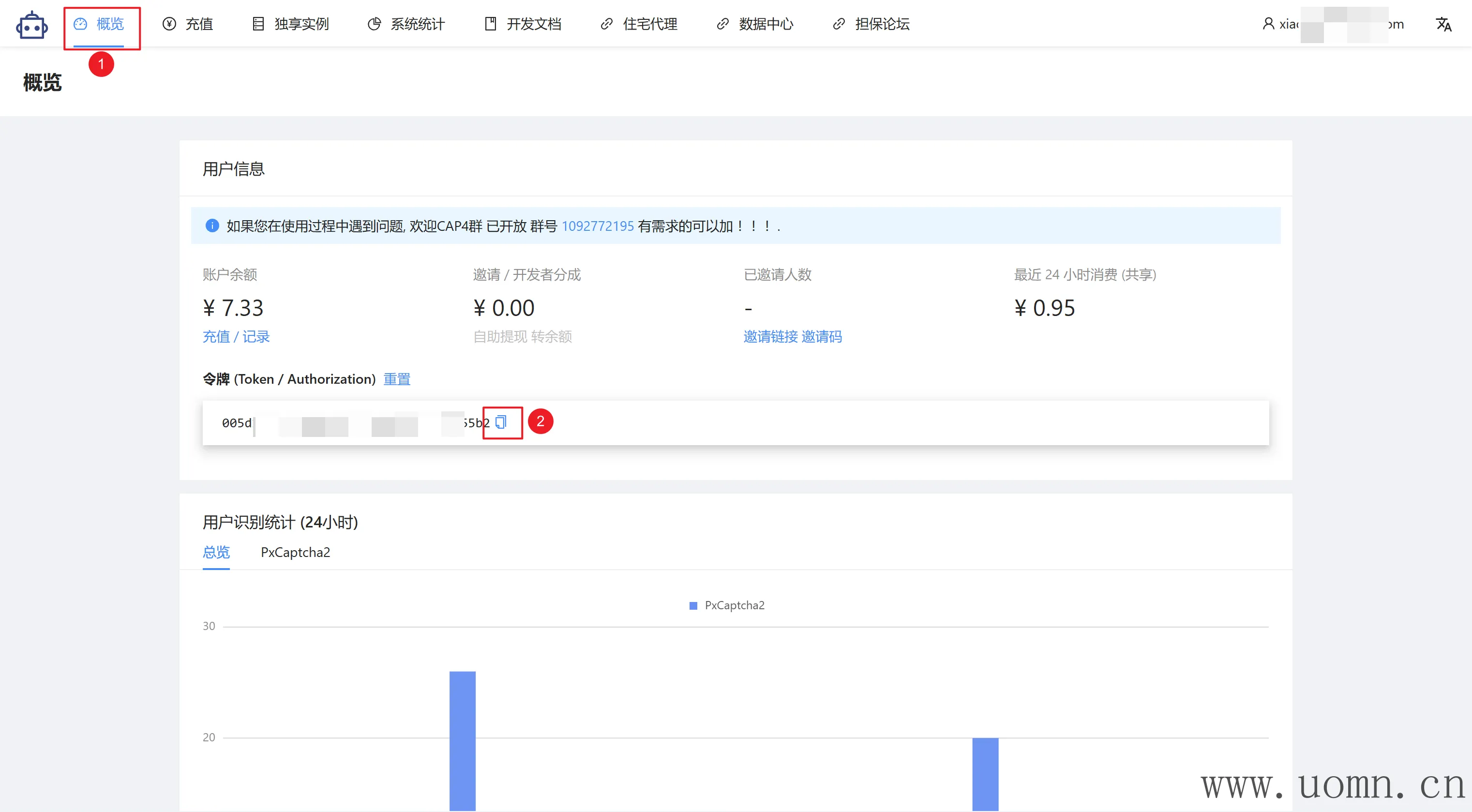Viewport: 1472px width, 812px height.
Task: Select the 总览 statistics tab
Action: coord(216,552)
